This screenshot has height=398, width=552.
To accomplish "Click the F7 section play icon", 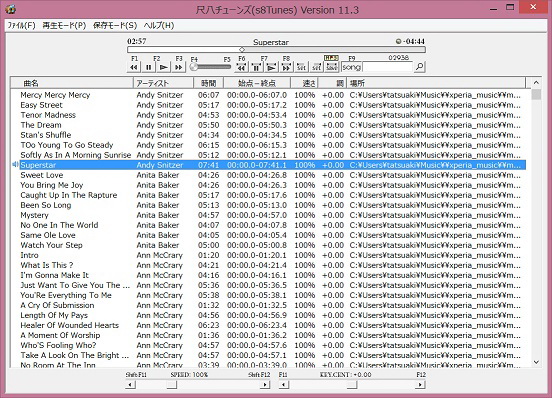I will click(271, 67).
